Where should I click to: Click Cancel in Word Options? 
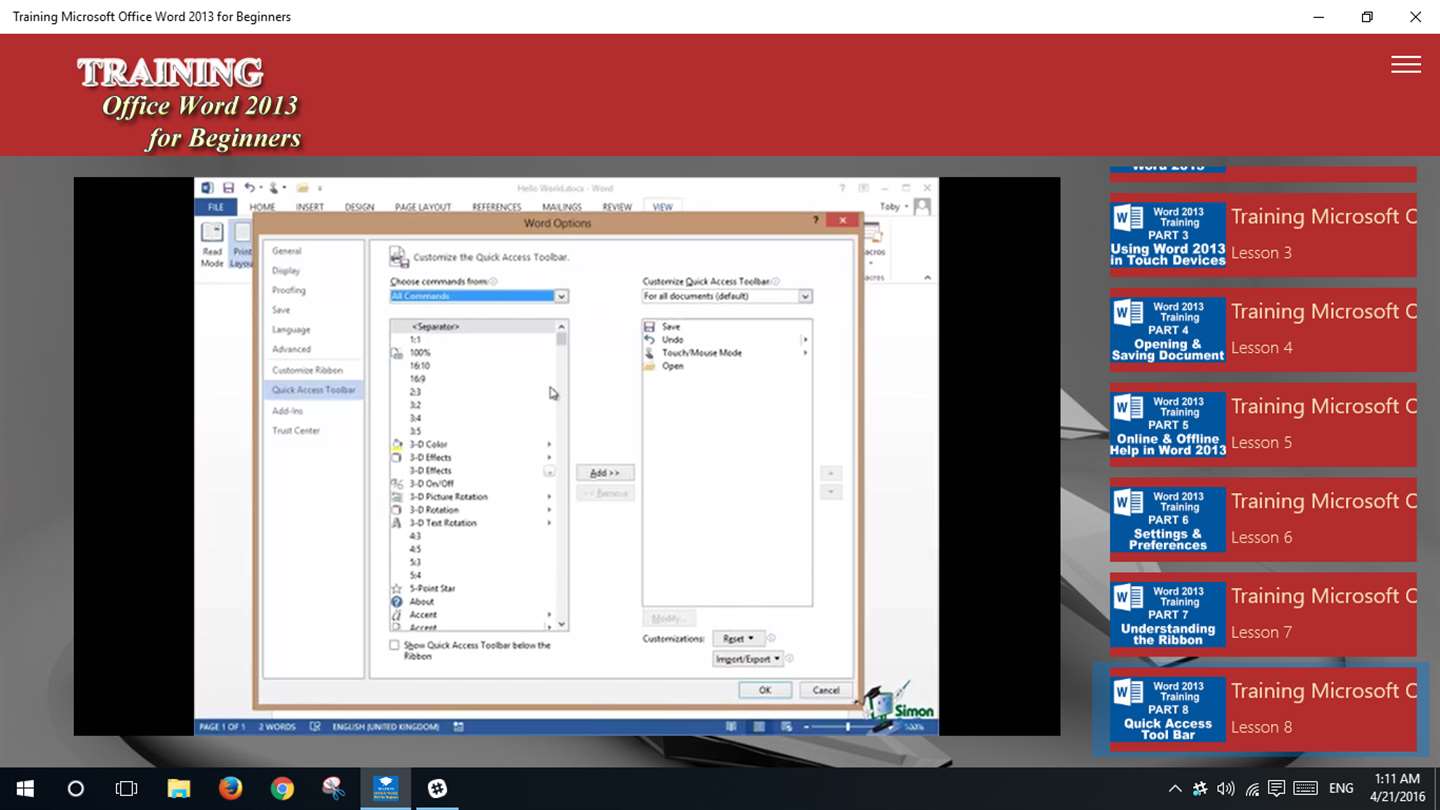[x=826, y=690]
